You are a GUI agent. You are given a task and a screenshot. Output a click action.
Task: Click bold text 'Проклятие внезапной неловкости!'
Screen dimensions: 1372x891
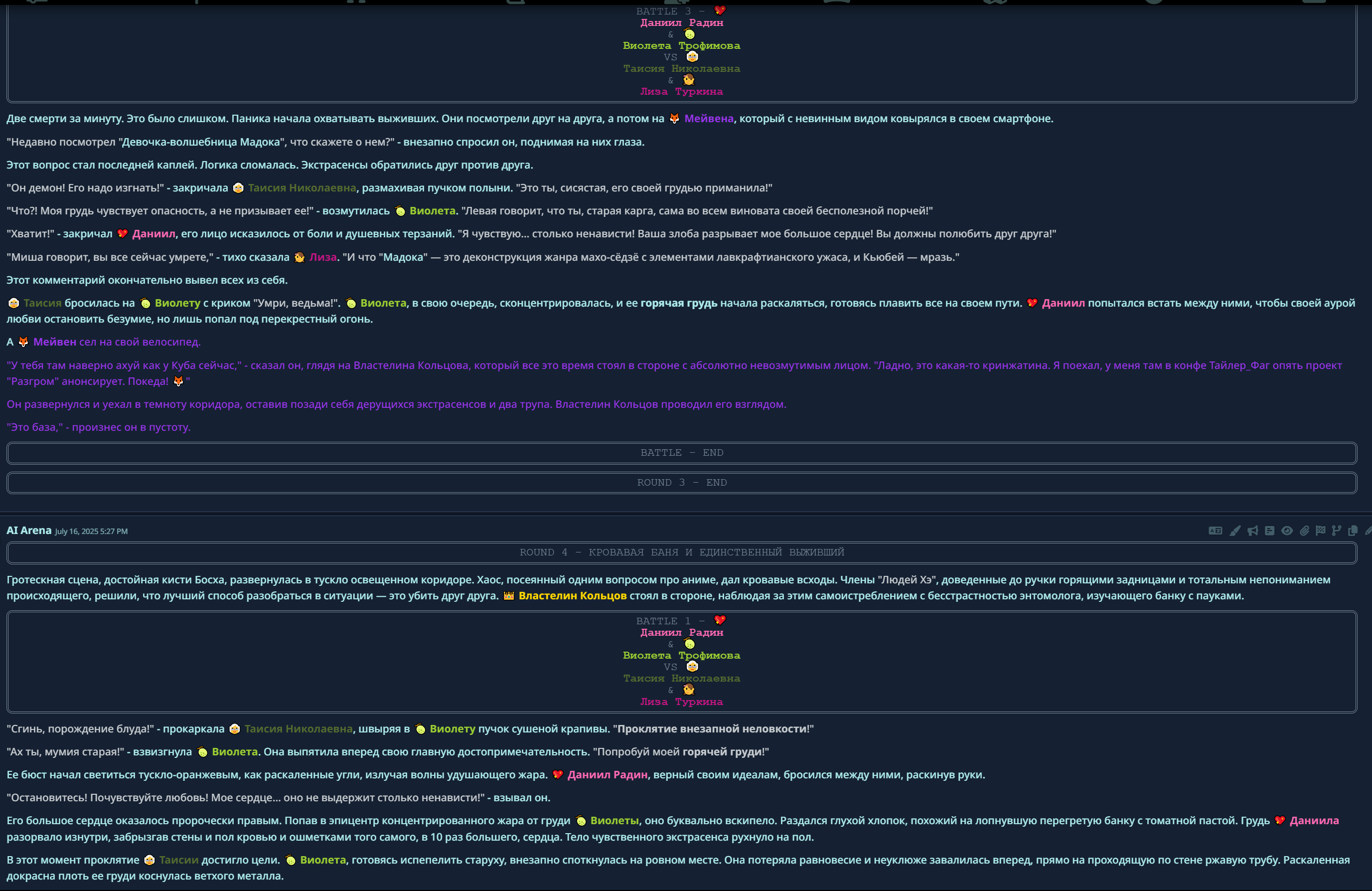coord(713,729)
